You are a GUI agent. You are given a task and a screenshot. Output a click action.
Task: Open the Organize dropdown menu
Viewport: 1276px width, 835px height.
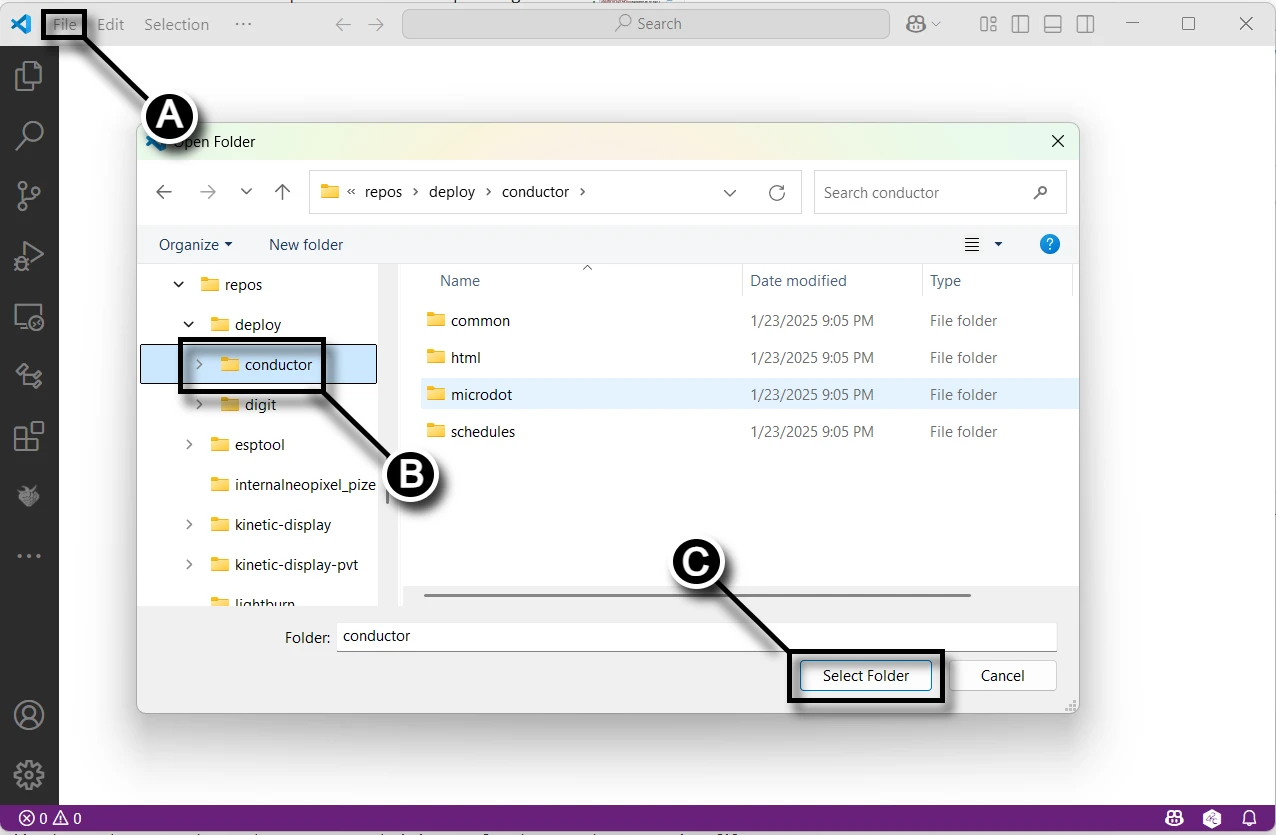click(x=195, y=244)
